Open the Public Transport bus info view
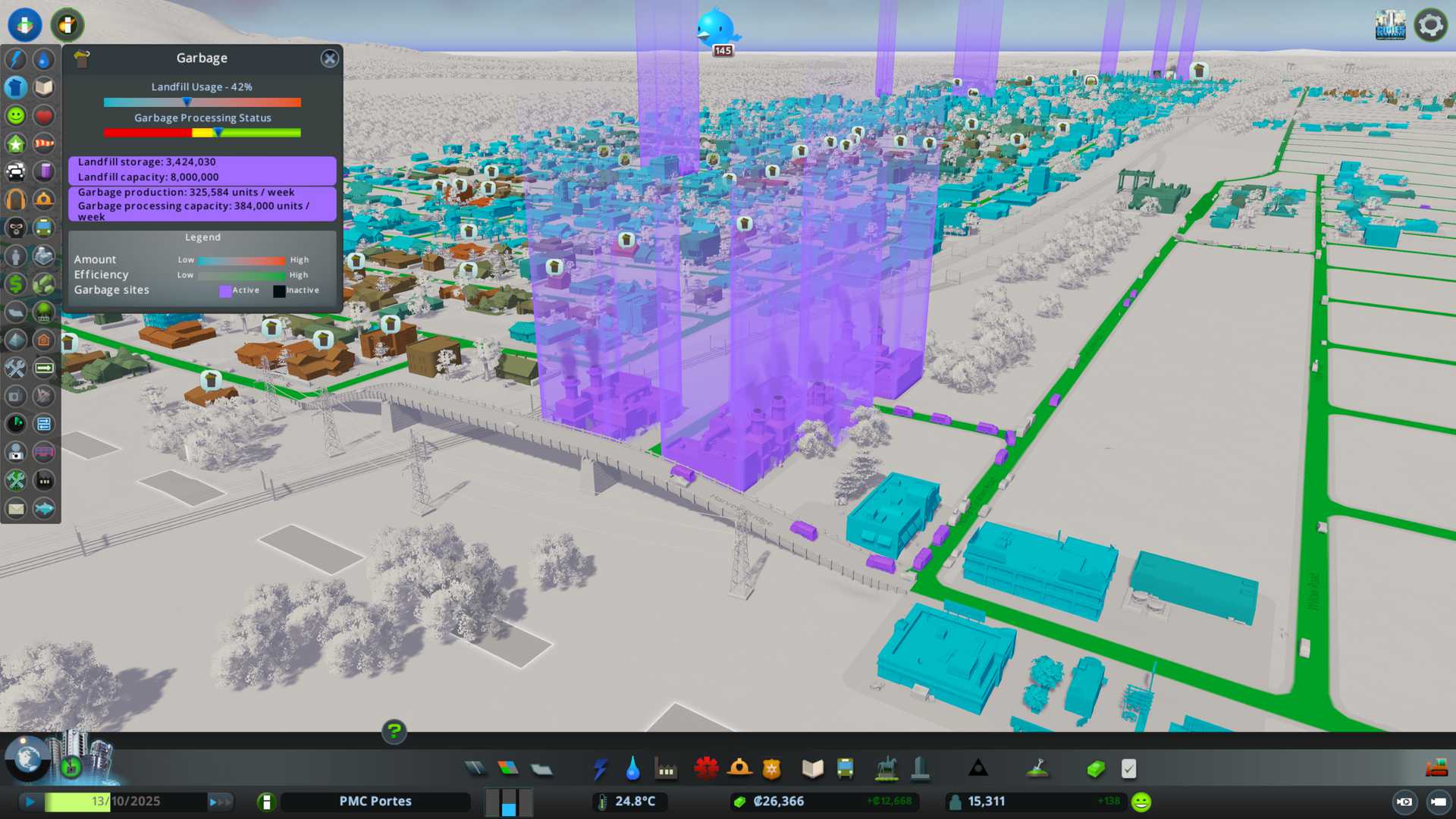This screenshot has height=819, width=1456. (44, 227)
